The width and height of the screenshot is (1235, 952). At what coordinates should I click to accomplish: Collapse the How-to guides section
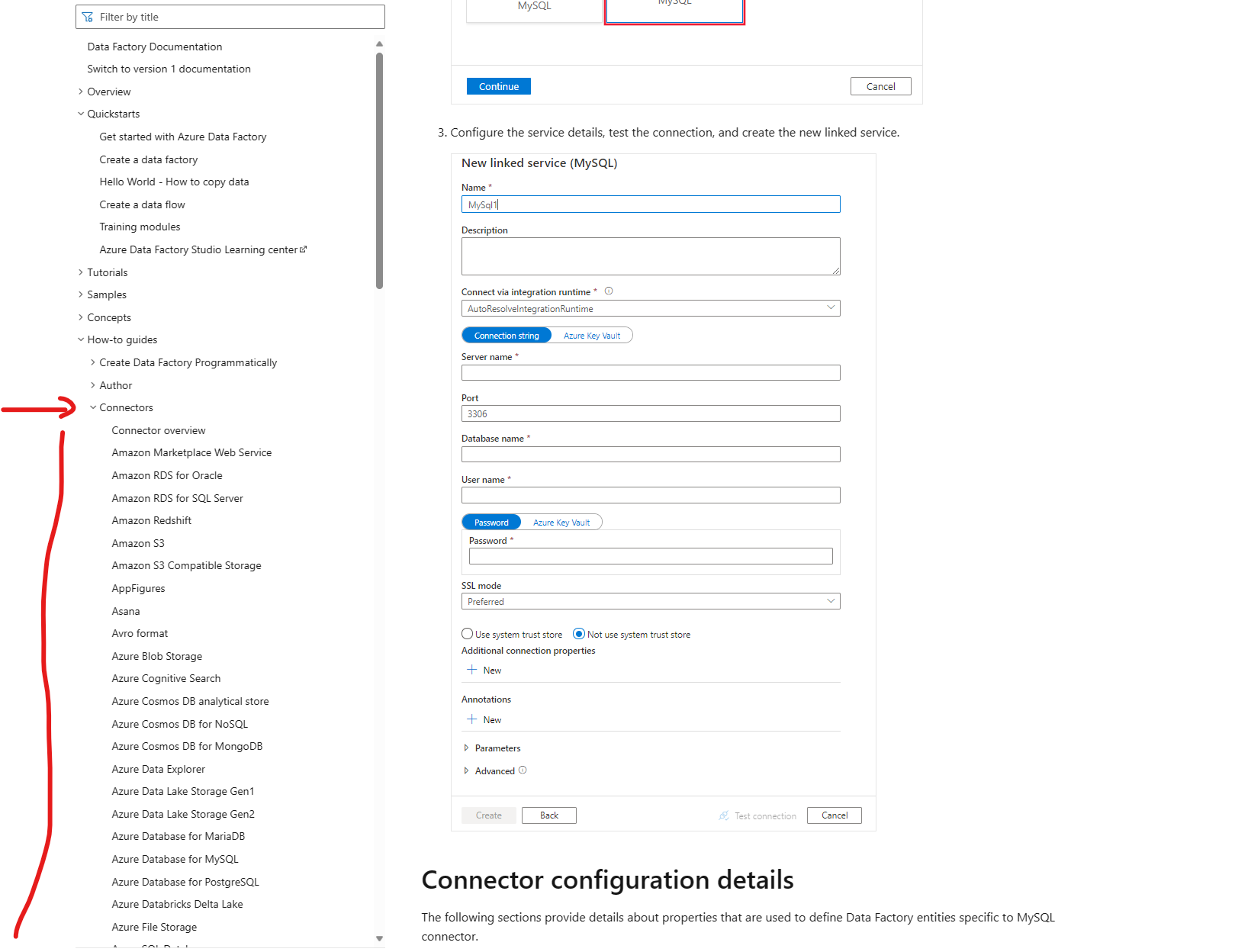pos(81,339)
